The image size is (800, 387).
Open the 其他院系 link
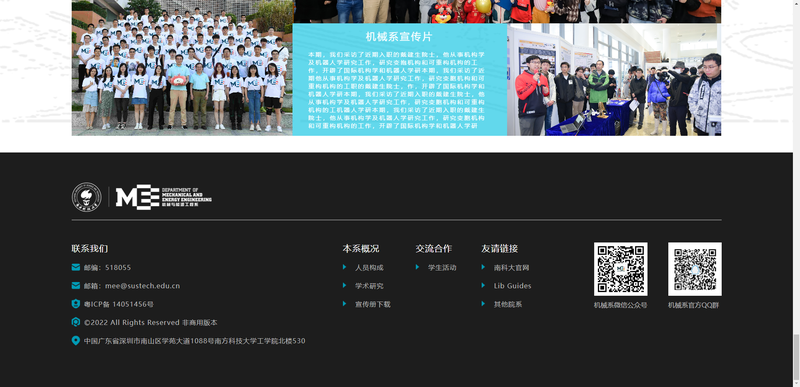coord(508,304)
